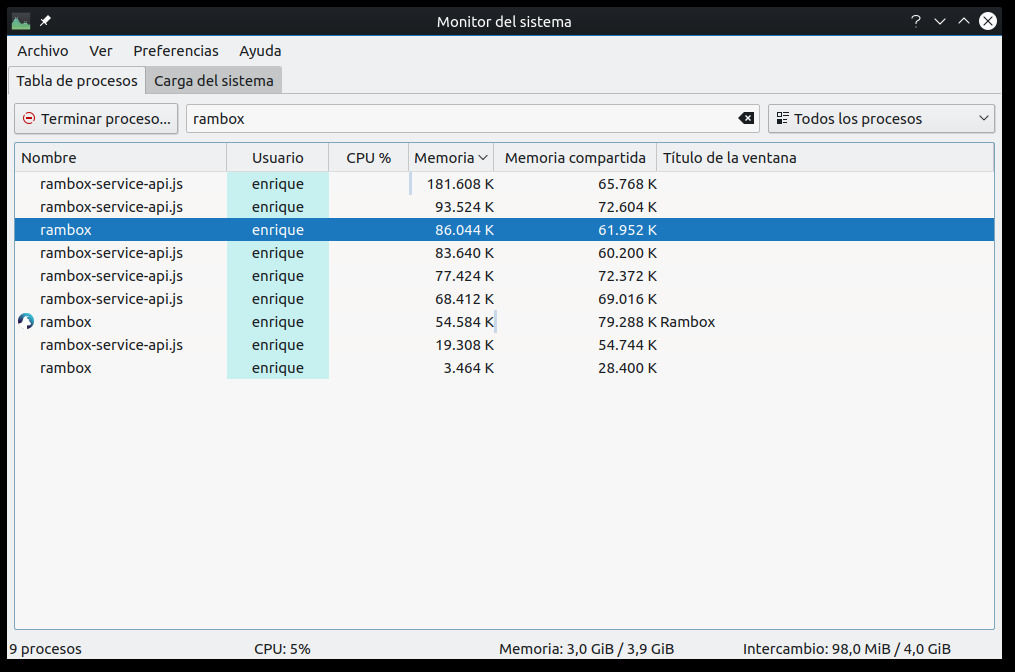Click the help question mark icon

point(915,21)
